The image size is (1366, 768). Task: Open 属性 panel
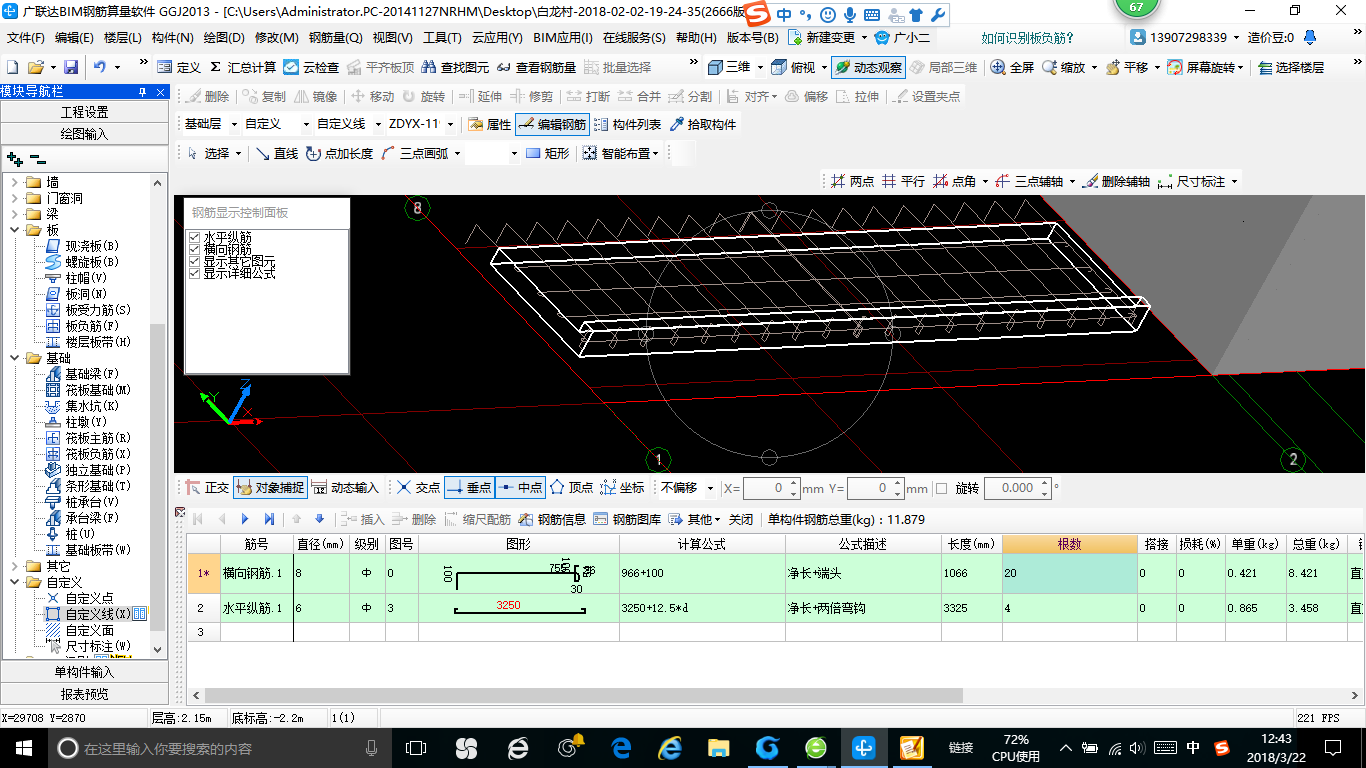(x=489, y=125)
